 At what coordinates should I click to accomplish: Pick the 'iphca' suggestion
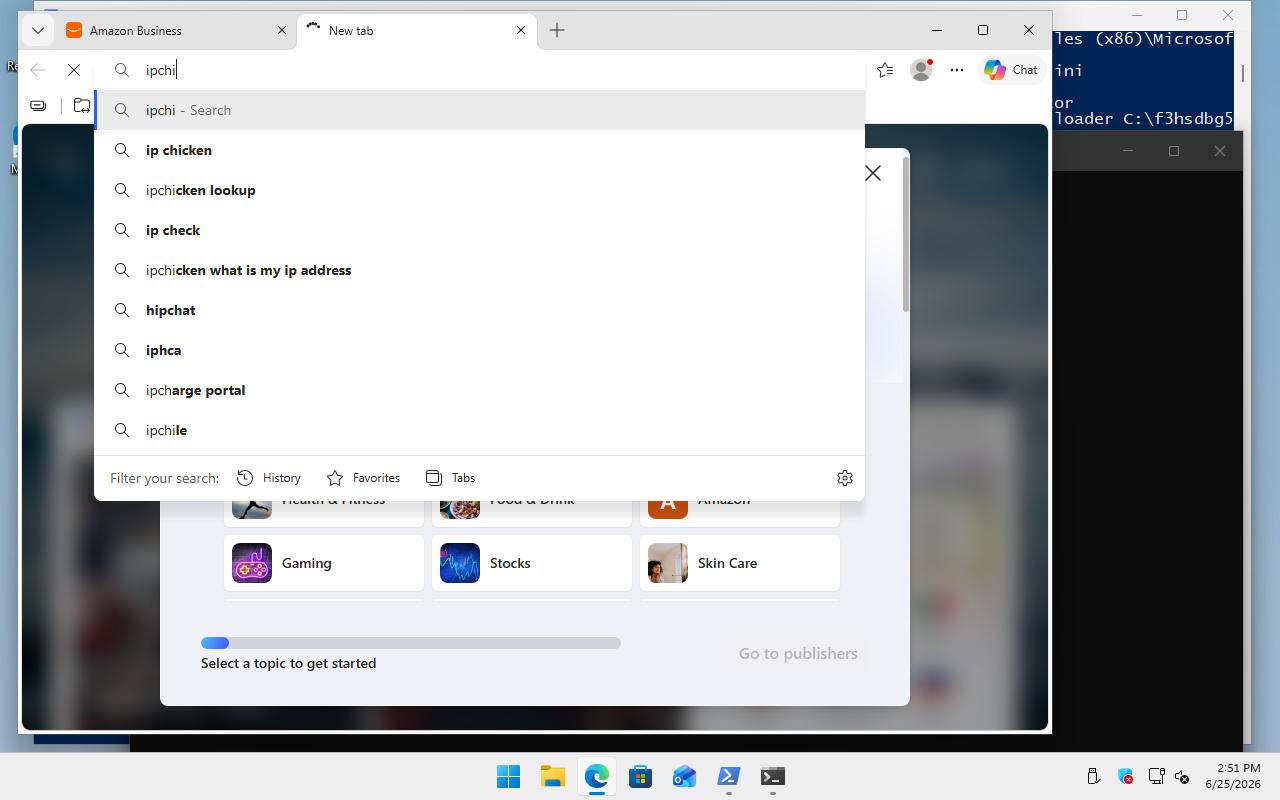pyautogui.click(x=480, y=350)
